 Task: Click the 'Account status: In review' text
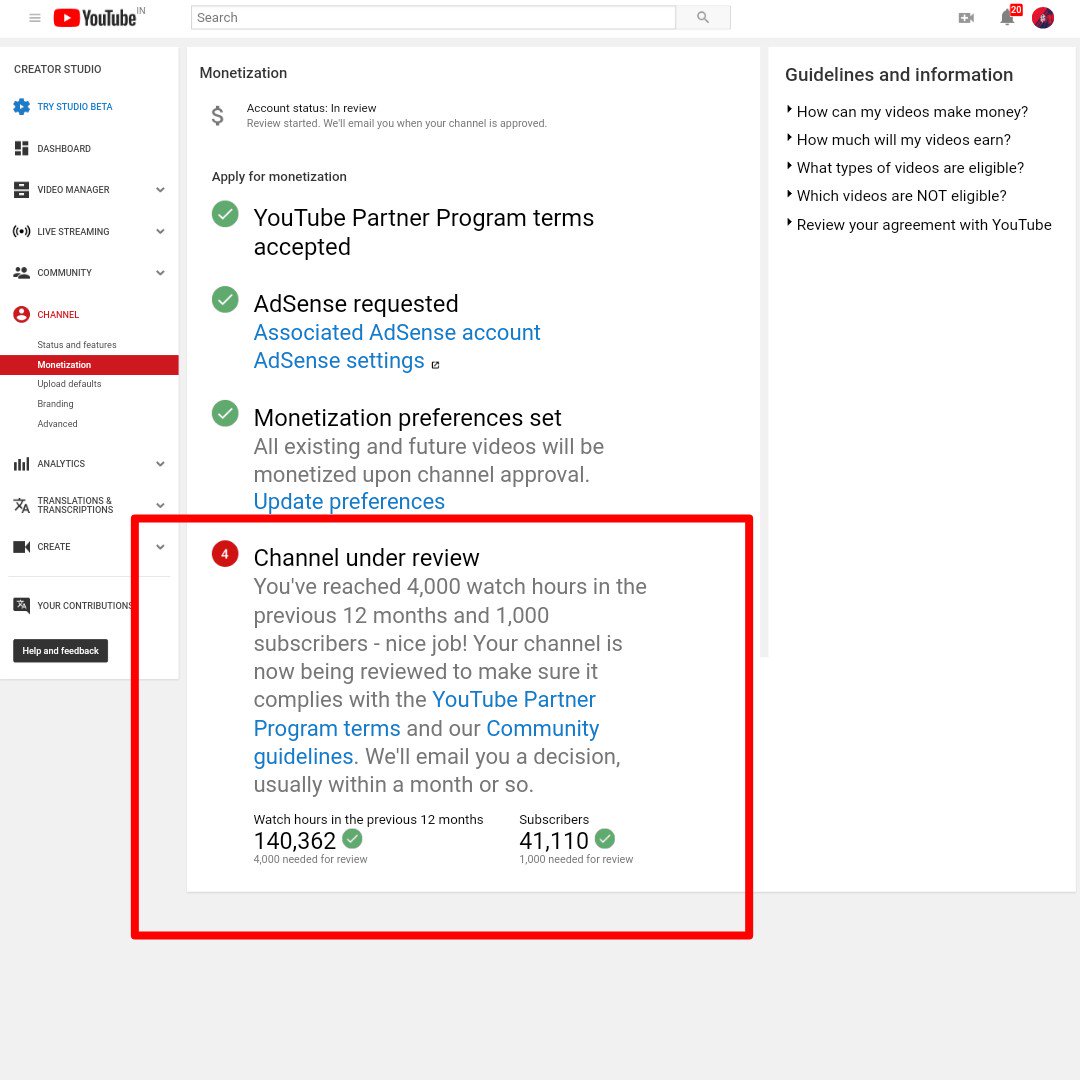click(311, 108)
